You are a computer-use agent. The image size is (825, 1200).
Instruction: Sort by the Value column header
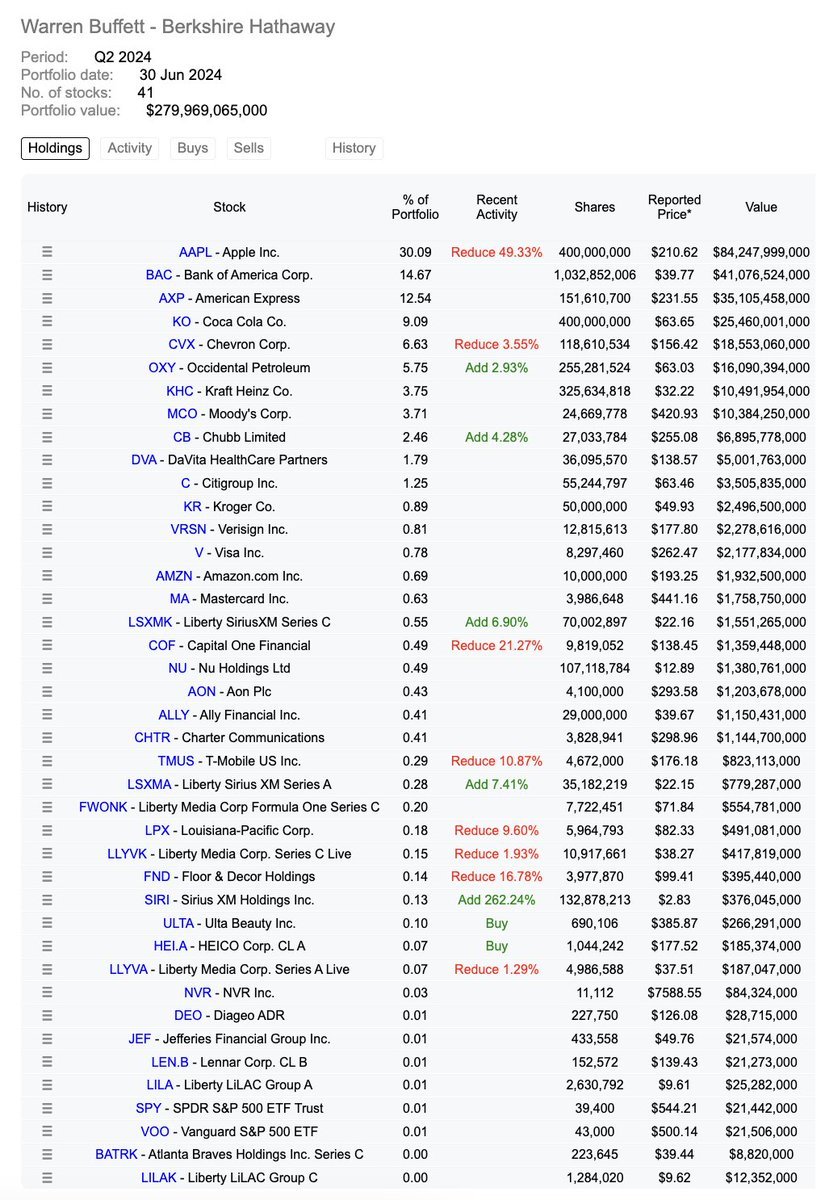[x=761, y=207]
